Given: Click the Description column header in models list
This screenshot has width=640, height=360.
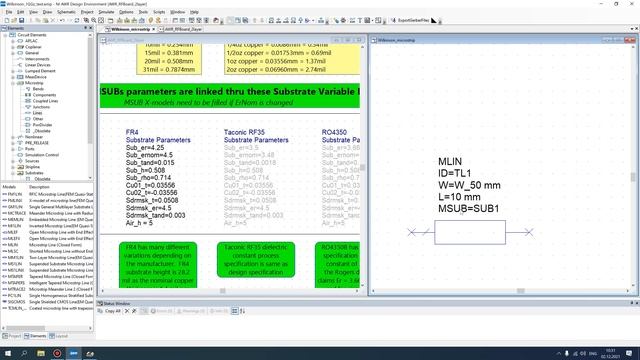Looking at the screenshot, I should point(39,187).
